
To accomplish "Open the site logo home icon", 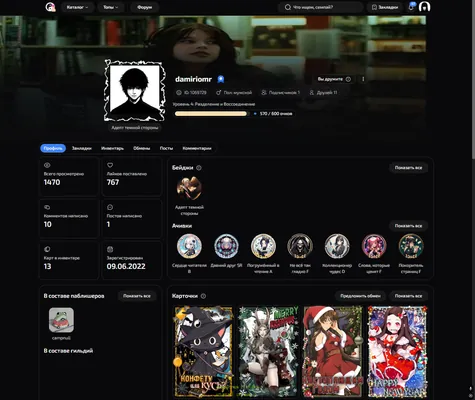I will (50, 7).
